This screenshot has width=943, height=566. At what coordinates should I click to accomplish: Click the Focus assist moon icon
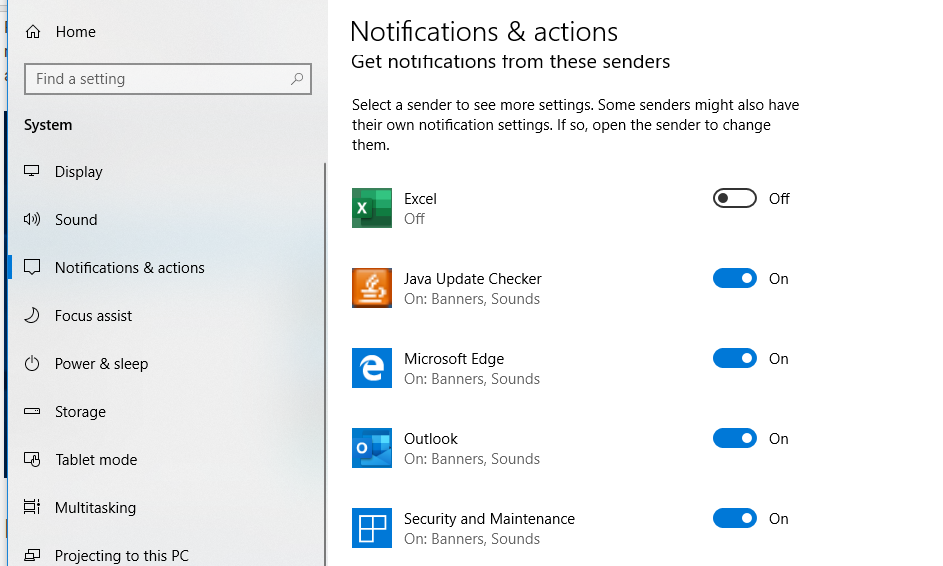(32, 315)
